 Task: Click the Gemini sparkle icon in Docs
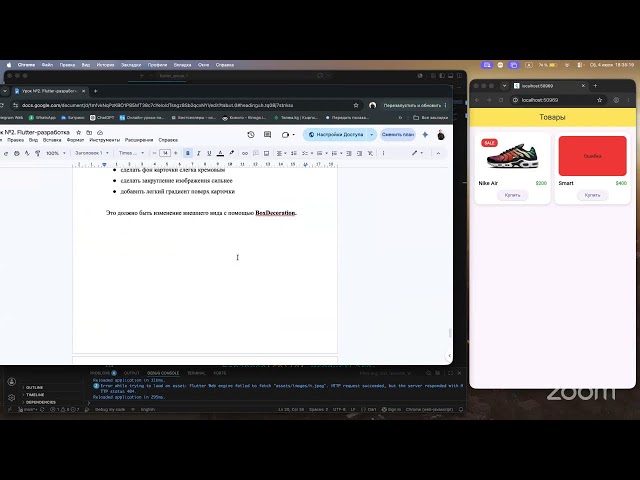tap(425, 135)
